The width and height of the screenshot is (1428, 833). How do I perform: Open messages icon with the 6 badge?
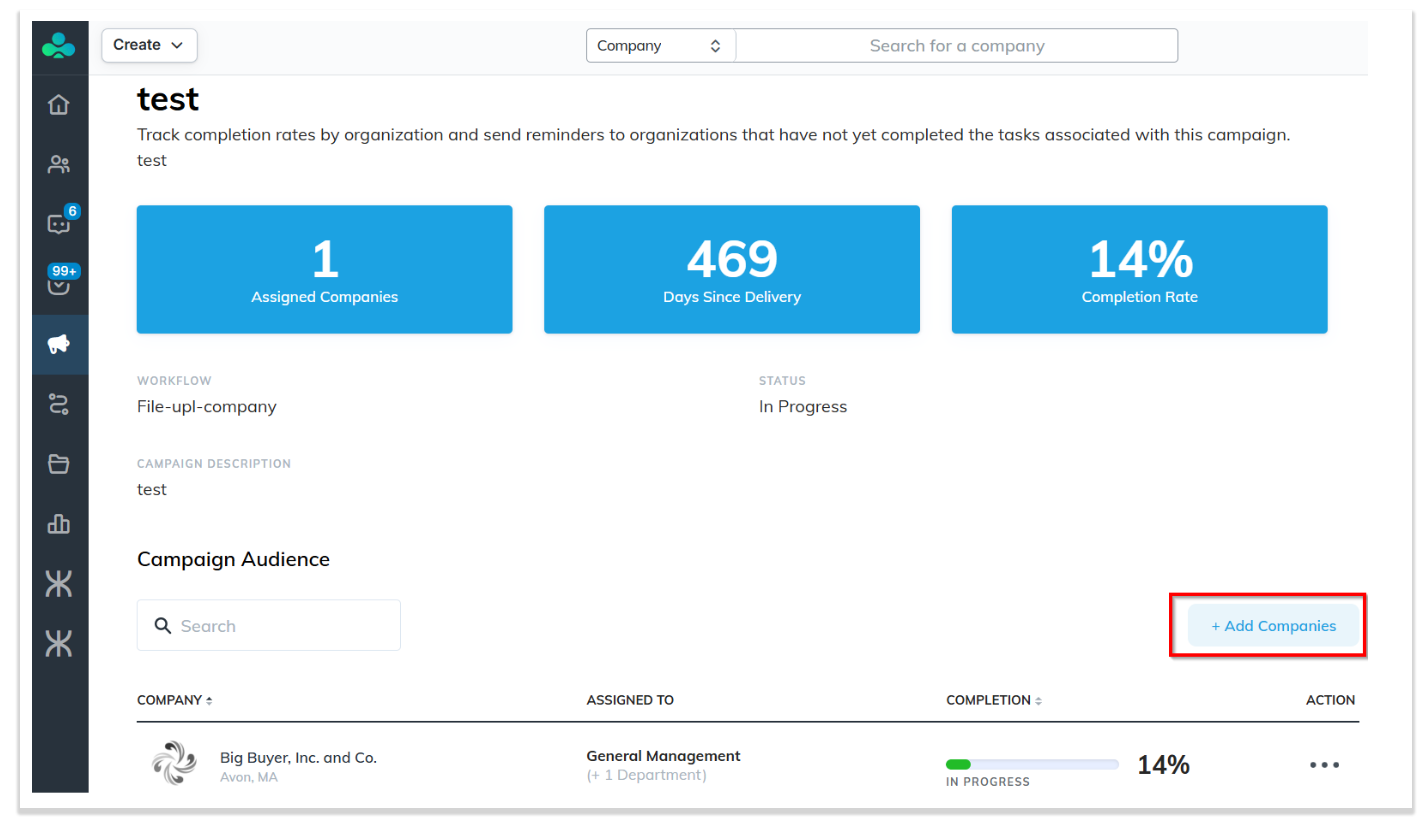tap(60, 223)
